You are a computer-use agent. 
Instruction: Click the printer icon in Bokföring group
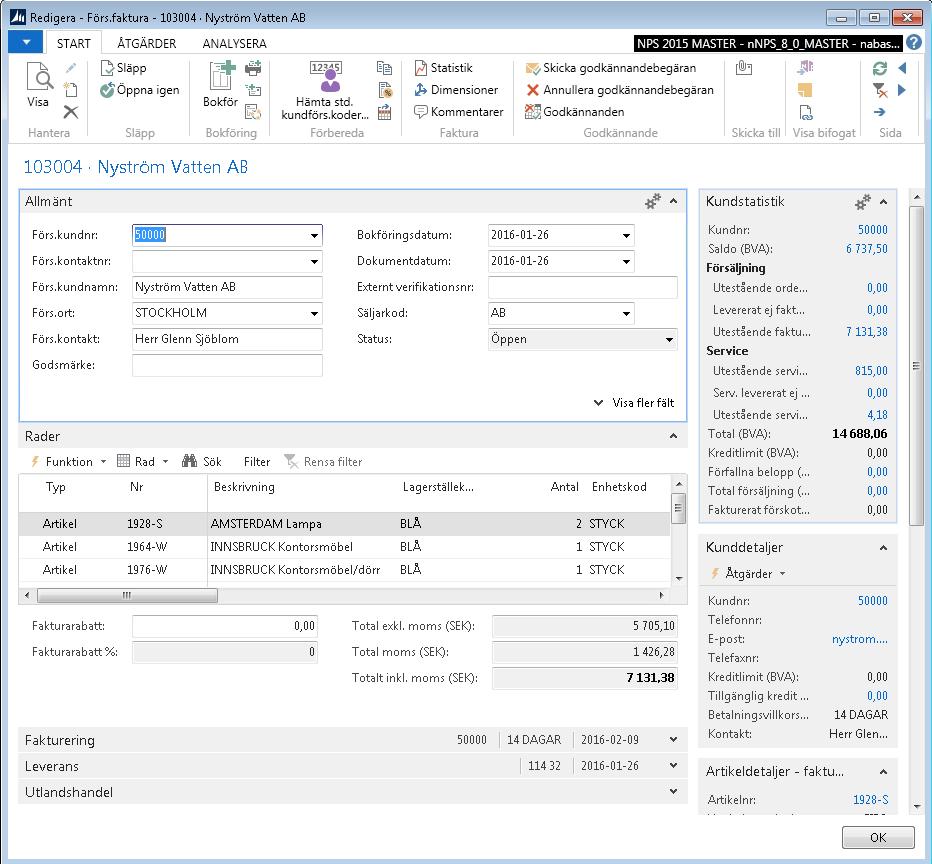[x=253, y=68]
